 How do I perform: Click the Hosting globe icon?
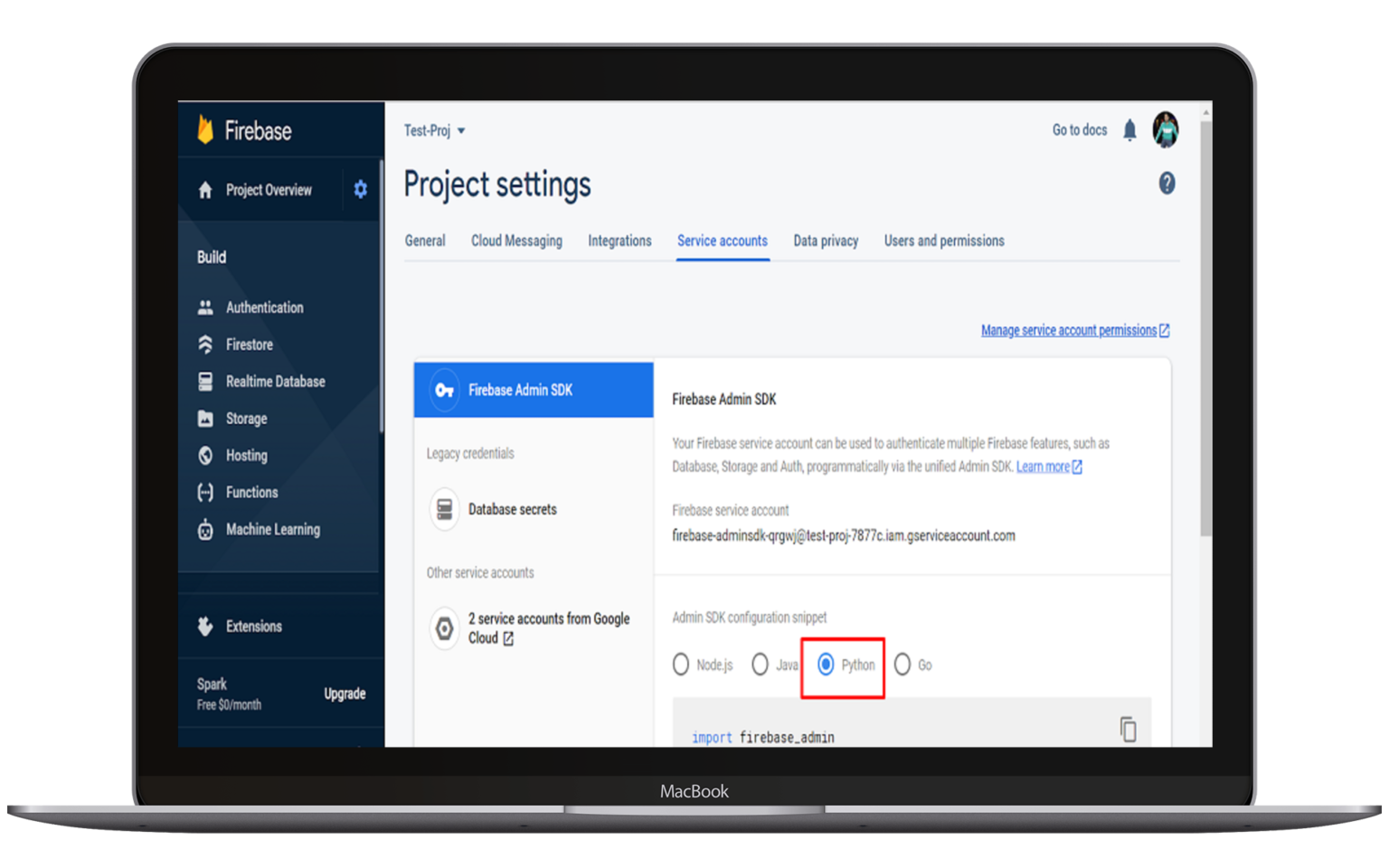(x=205, y=456)
